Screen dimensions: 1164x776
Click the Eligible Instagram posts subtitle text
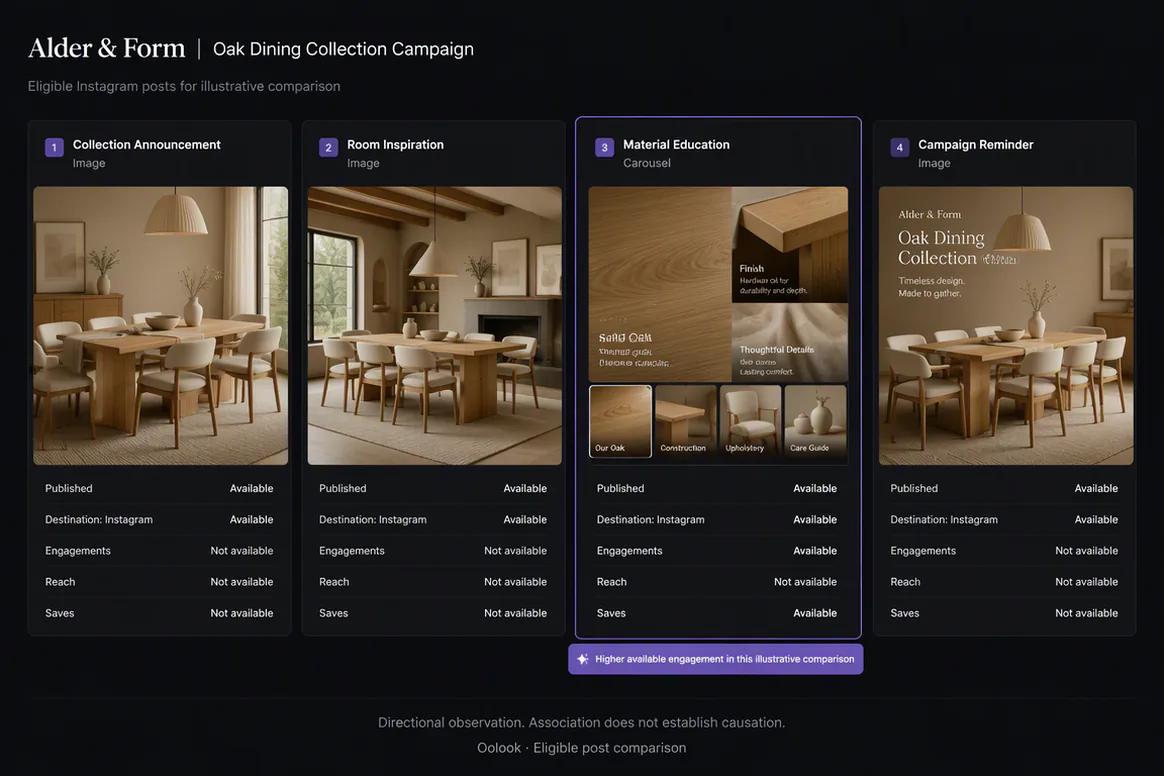(184, 86)
